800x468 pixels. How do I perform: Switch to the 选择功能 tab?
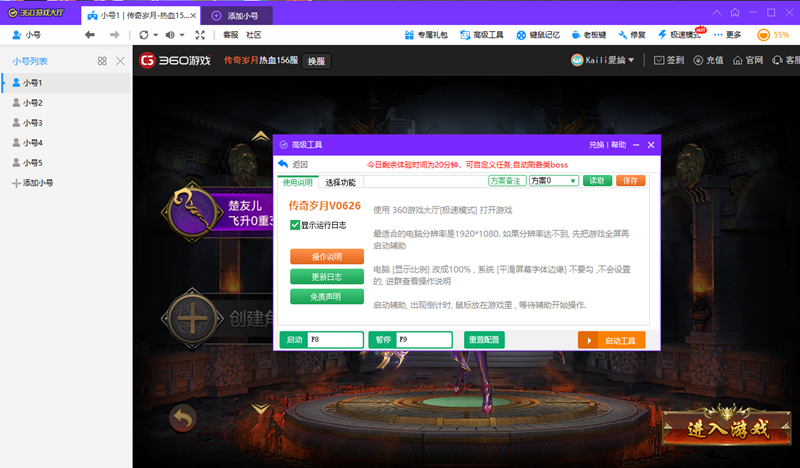pyautogui.click(x=340, y=182)
